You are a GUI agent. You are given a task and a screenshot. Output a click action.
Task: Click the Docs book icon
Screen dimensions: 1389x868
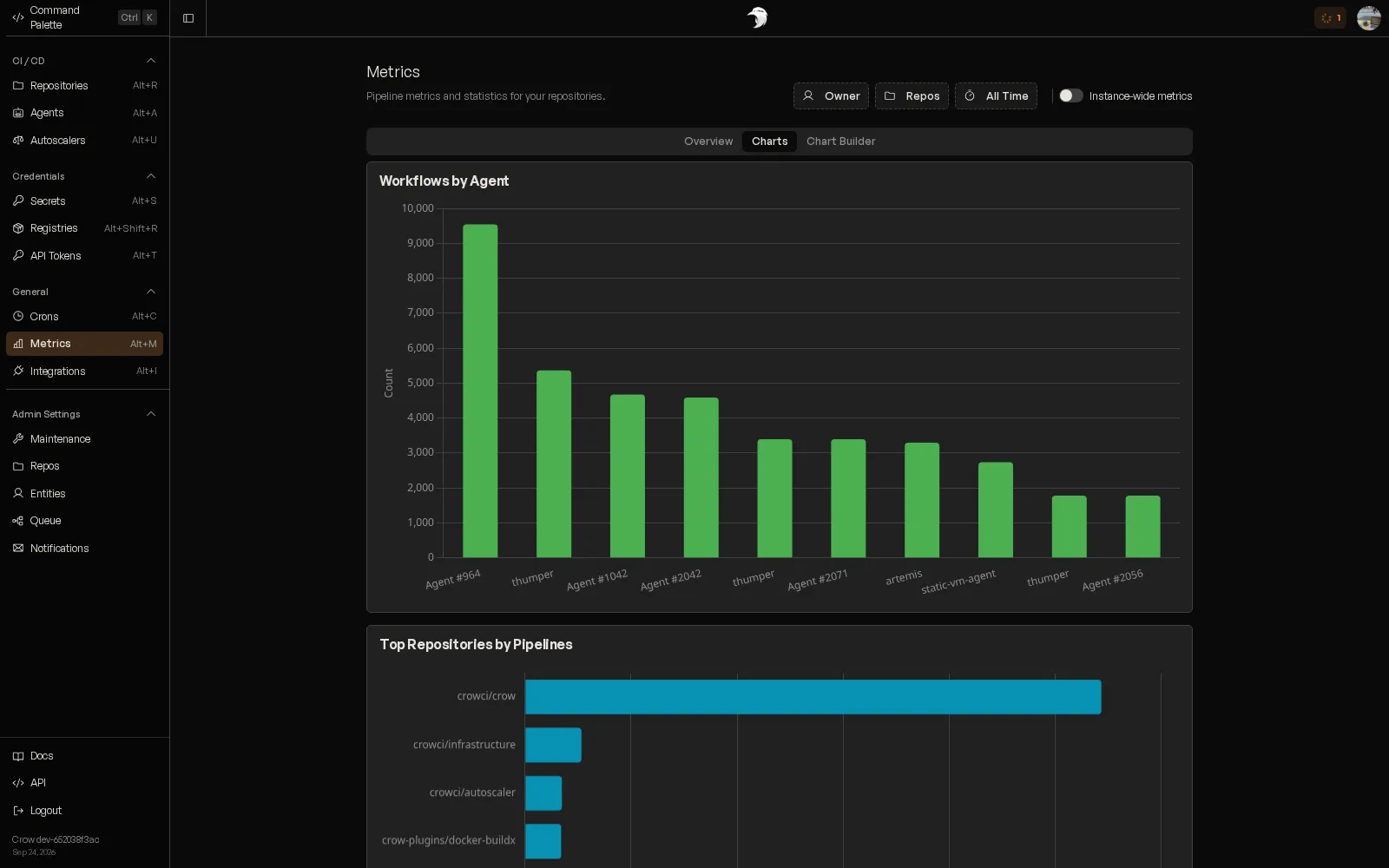point(18,756)
